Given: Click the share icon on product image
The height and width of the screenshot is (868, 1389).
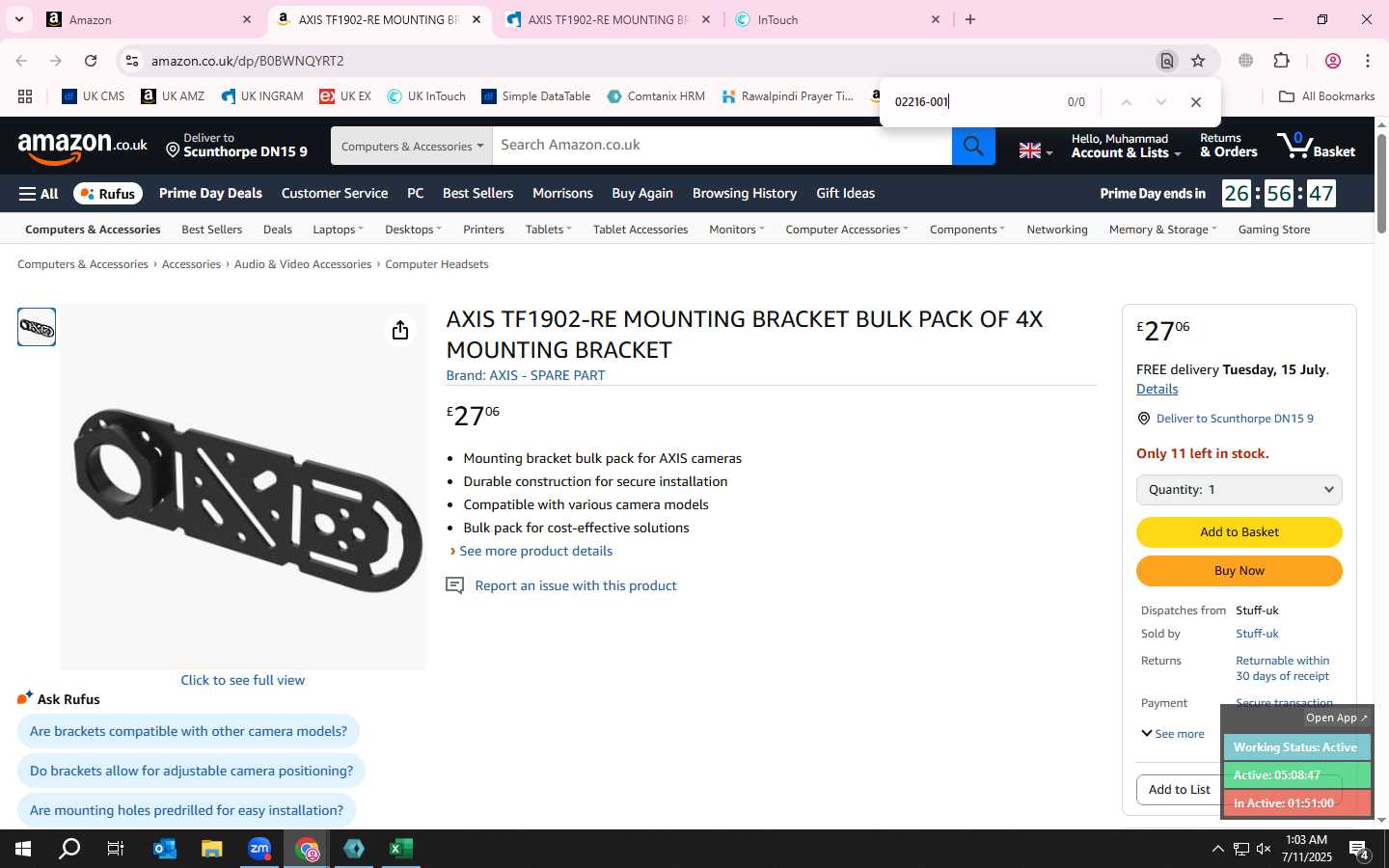Looking at the screenshot, I should click(400, 331).
